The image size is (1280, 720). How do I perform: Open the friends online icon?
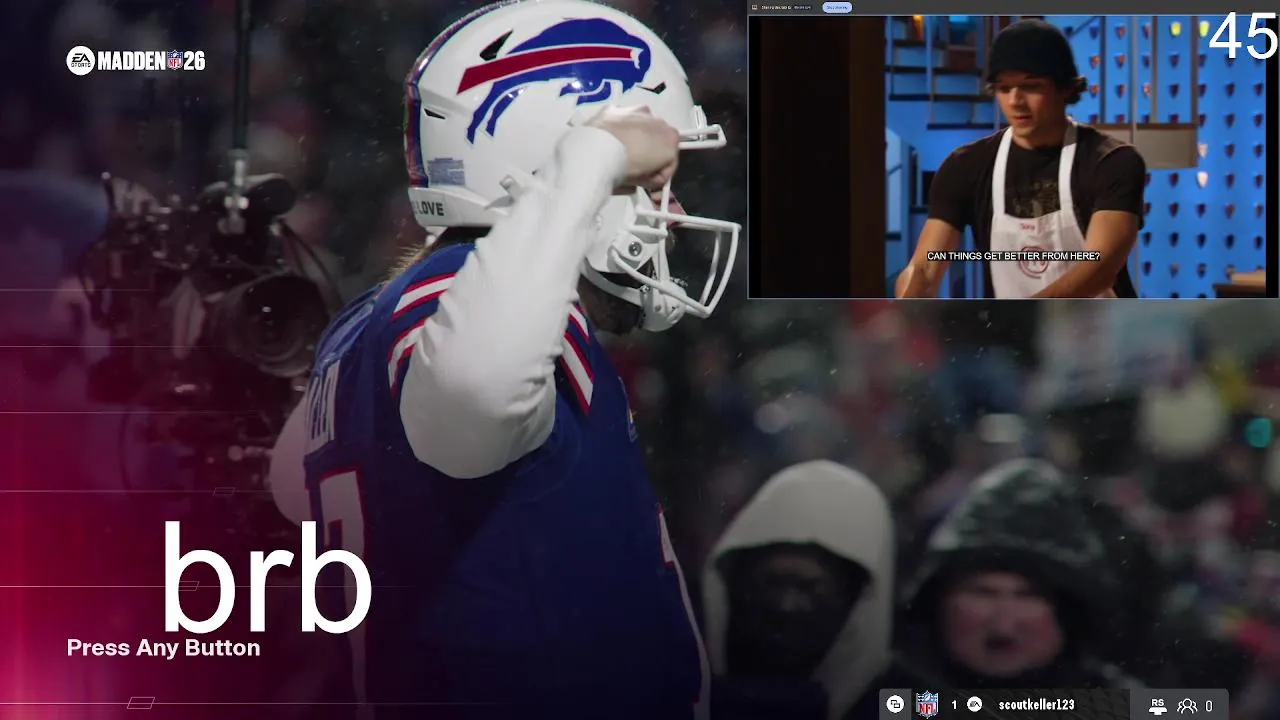(x=1187, y=706)
